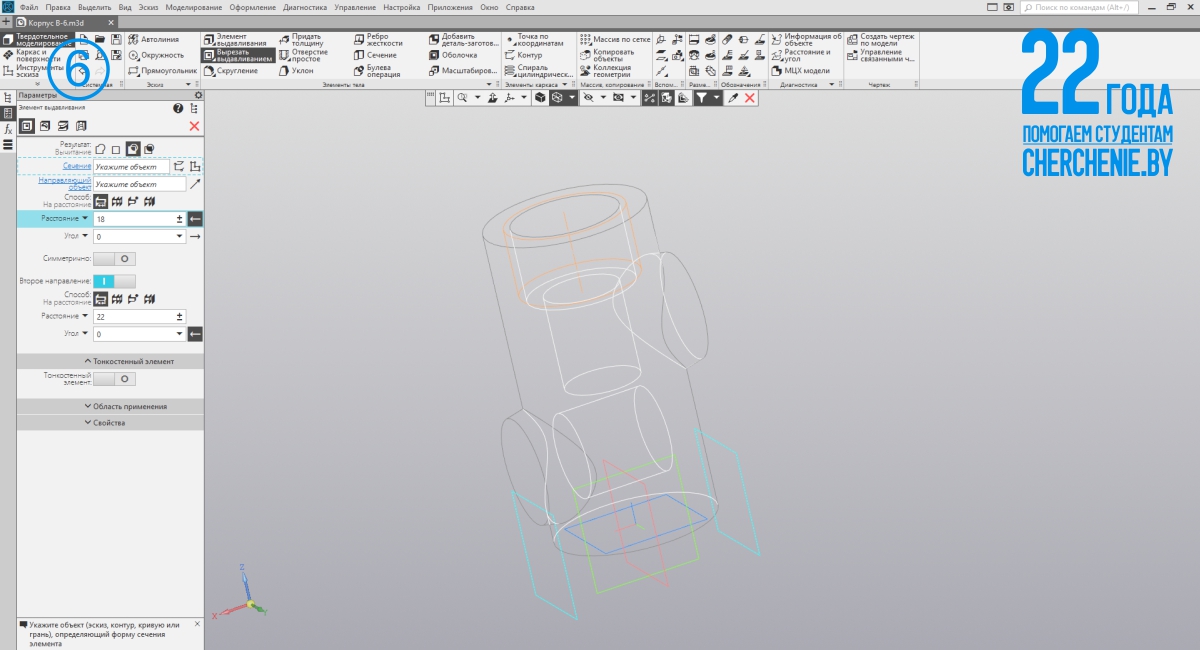
Task: Open the first Угол value dropdown
Action: tap(179, 237)
